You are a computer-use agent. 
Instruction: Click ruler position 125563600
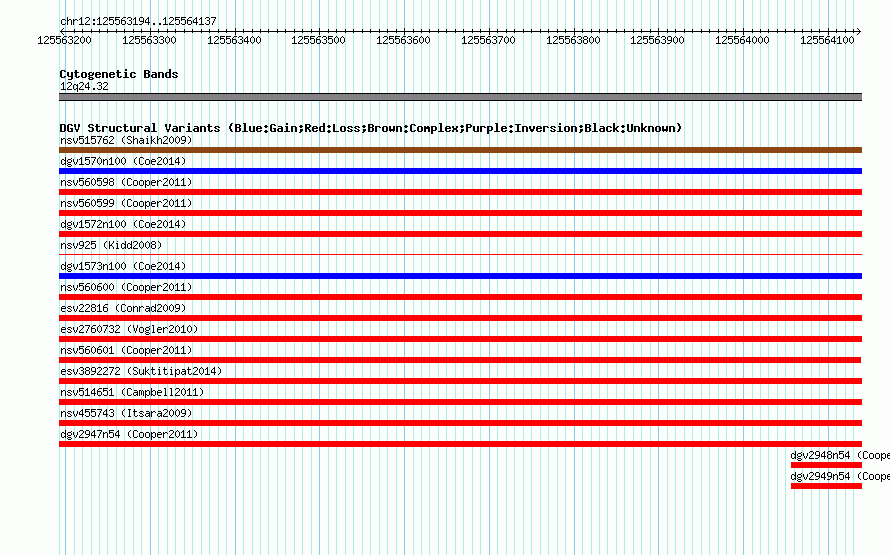pyautogui.click(x=404, y=40)
